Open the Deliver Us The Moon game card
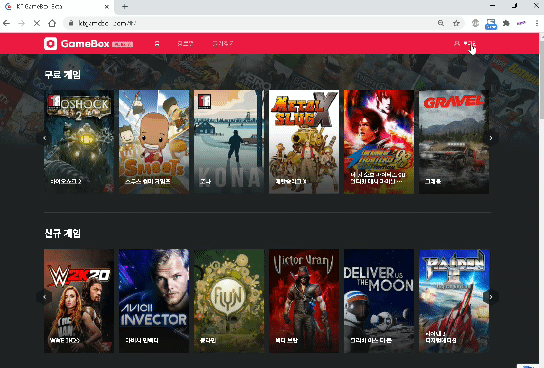544x368 pixels. (379, 301)
